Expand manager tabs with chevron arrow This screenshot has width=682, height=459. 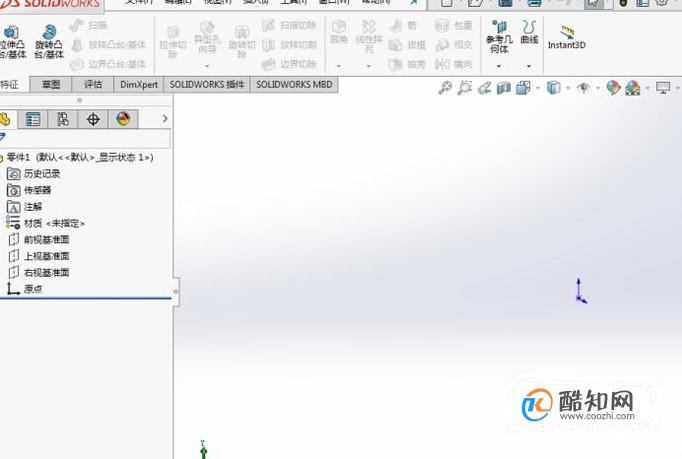(164, 118)
